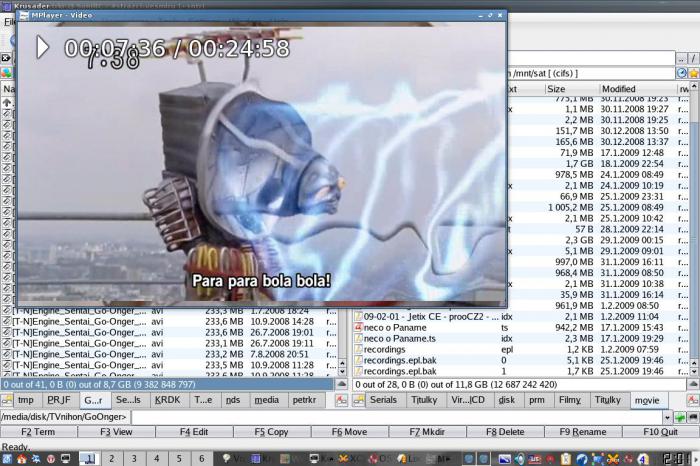Open the KDE menu on taskbar
Viewport: 700px width, 466px height.
point(7,458)
